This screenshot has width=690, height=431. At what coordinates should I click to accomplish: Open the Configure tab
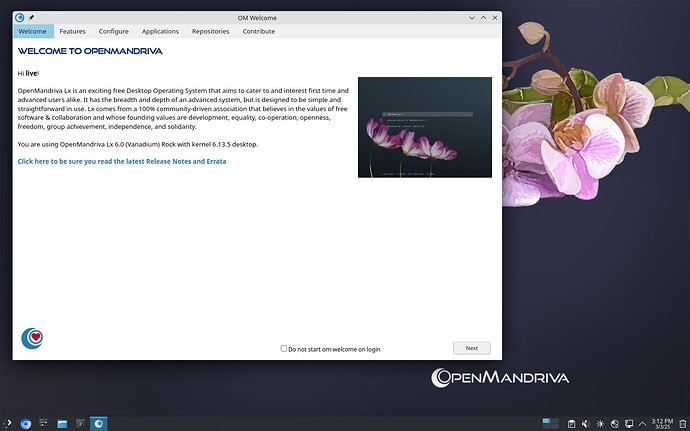[x=114, y=31]
